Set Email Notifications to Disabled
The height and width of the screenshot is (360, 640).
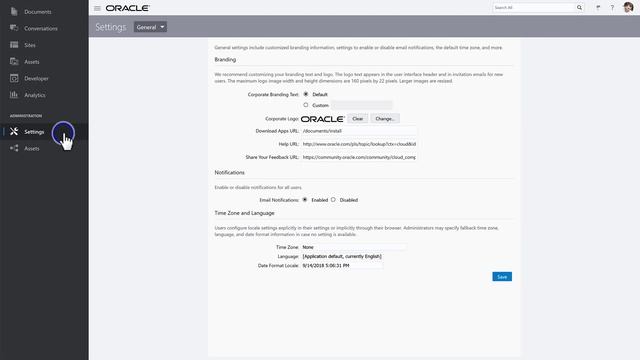(333, 200)
